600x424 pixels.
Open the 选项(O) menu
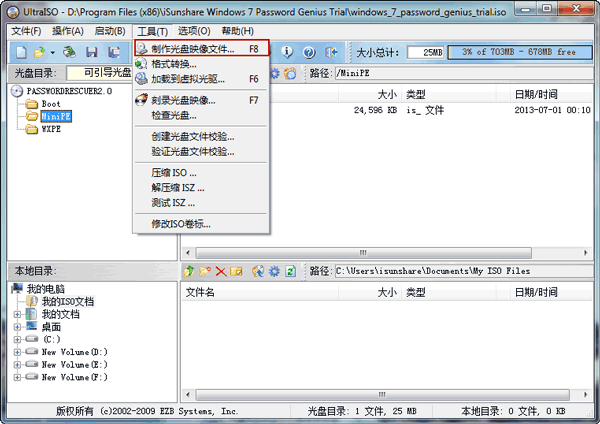pyautogui.click(x=194, y=31)
